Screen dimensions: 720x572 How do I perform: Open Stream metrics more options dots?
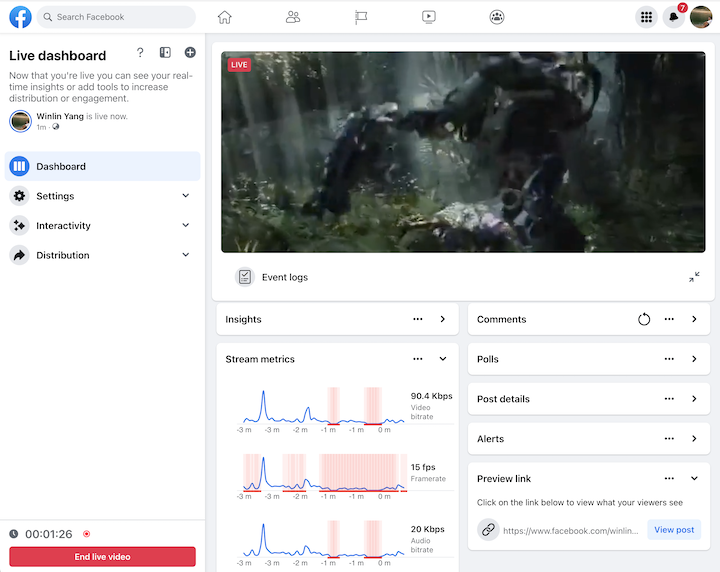tap(417, 359)
